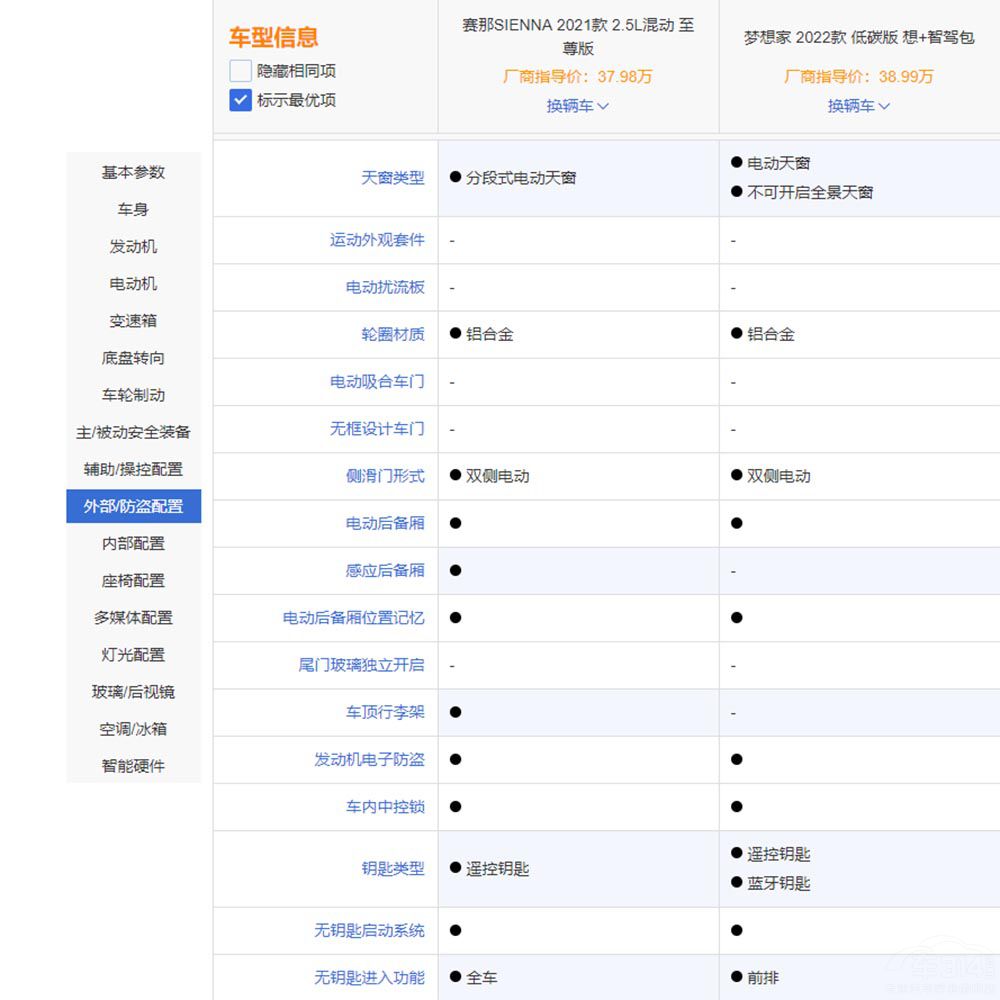Open the 主/被动安全装备 section

(133, 431)
